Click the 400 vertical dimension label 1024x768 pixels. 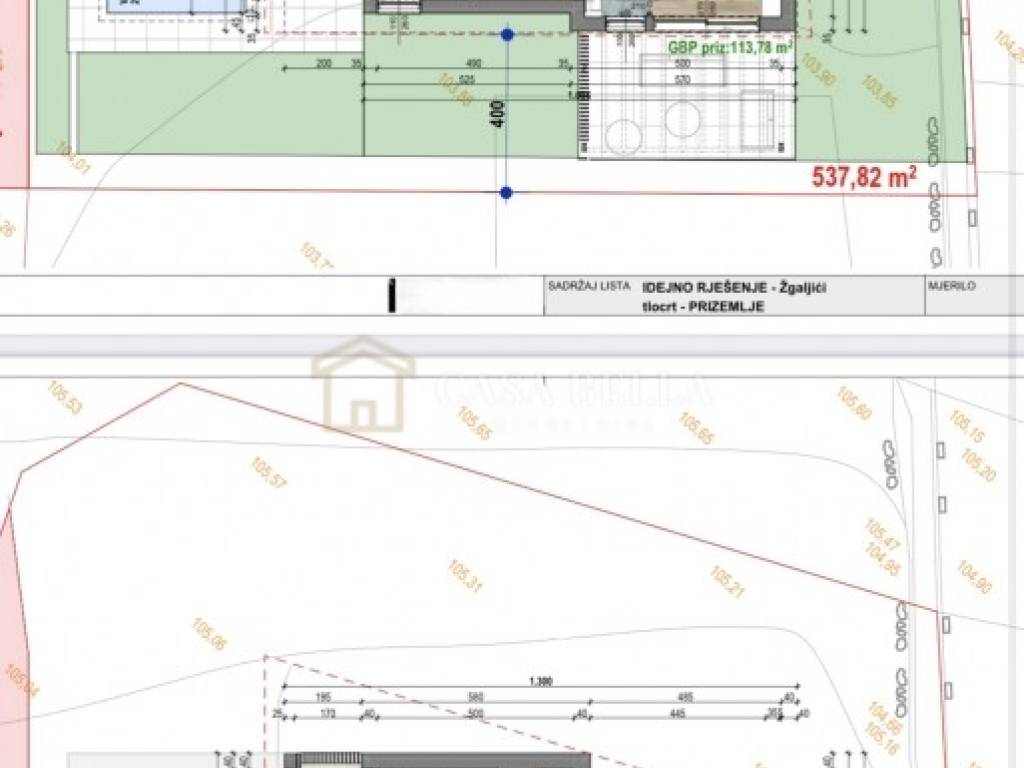498,112
